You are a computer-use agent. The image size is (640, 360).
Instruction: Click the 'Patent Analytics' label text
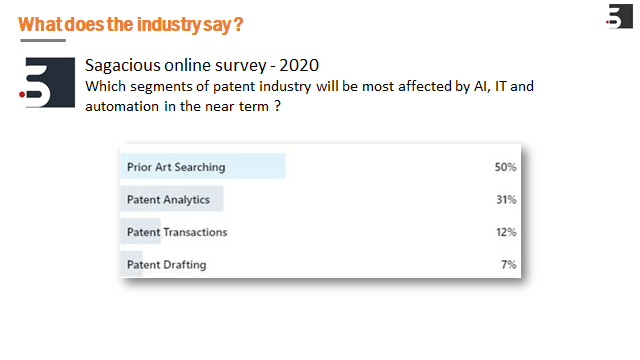click(x=168, y=200)
